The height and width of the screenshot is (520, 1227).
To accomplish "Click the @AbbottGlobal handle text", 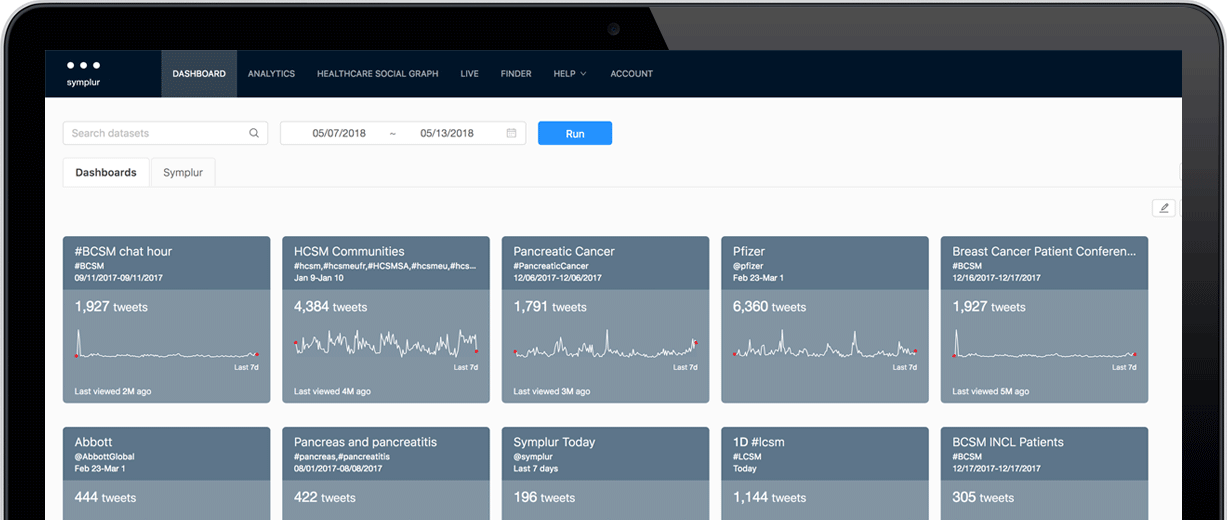I will [x=104, y=457].
